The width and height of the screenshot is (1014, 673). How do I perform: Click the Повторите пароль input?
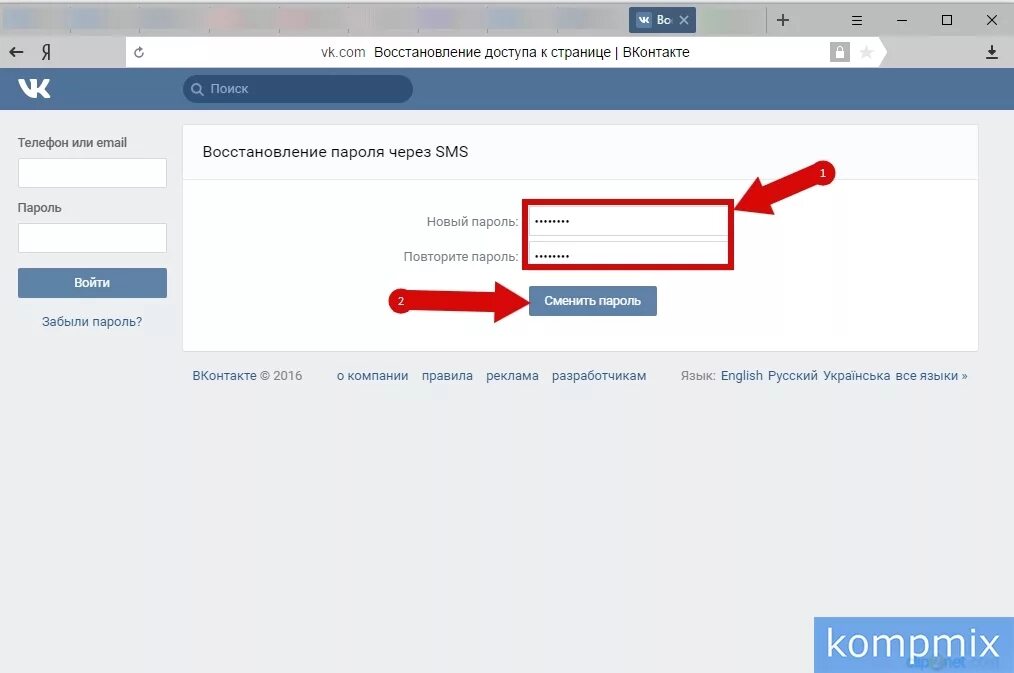627,254
